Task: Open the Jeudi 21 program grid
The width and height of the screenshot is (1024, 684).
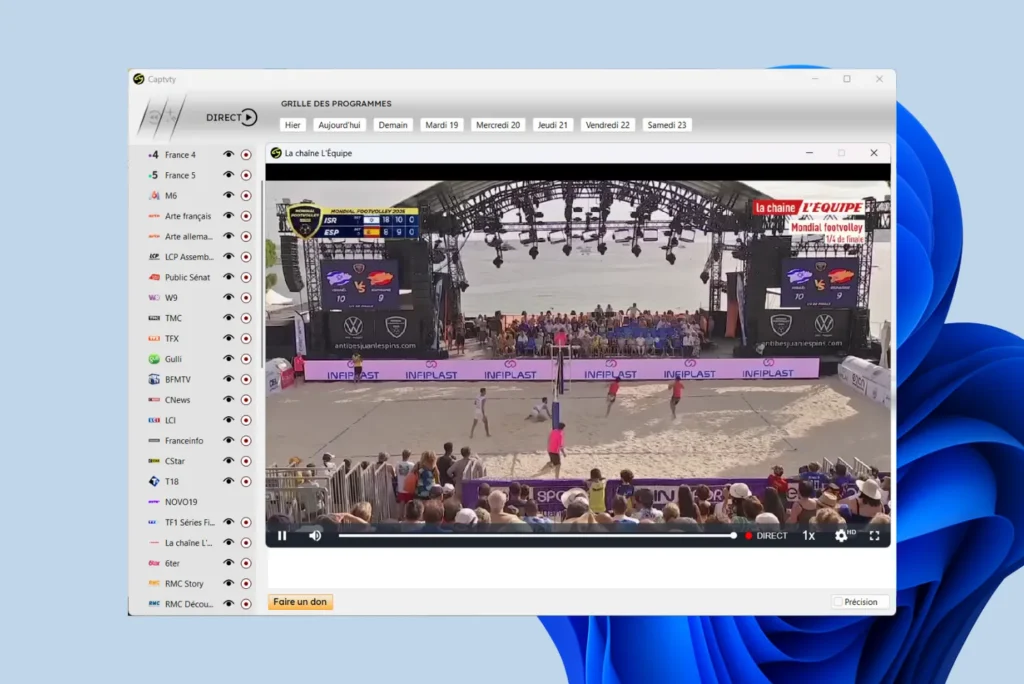Action: pyautogui.click(x=552, y=125)
